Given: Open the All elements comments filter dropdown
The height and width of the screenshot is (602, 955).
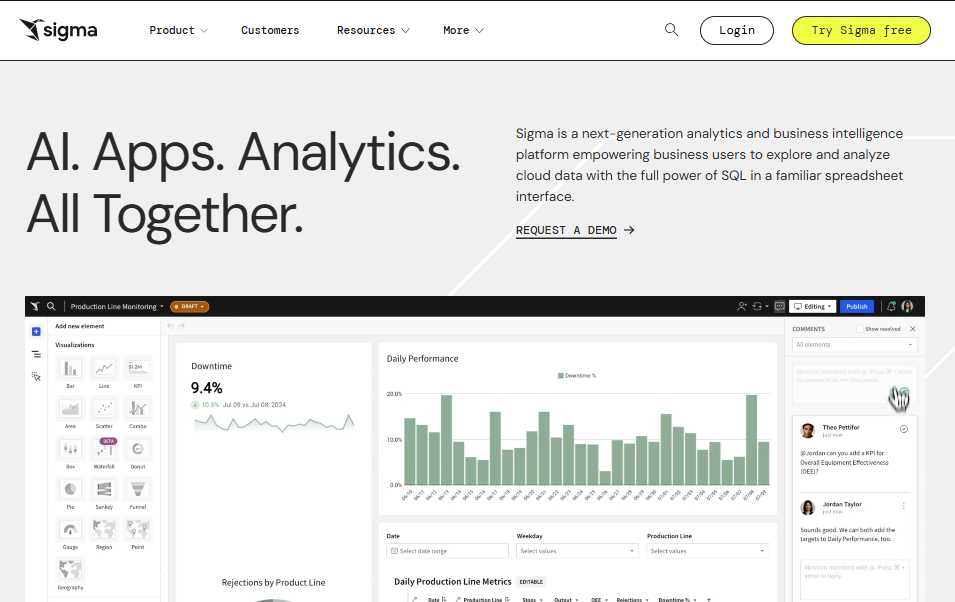Looking at the screenshot, I should pyautogui.click(x=854, y=345).
